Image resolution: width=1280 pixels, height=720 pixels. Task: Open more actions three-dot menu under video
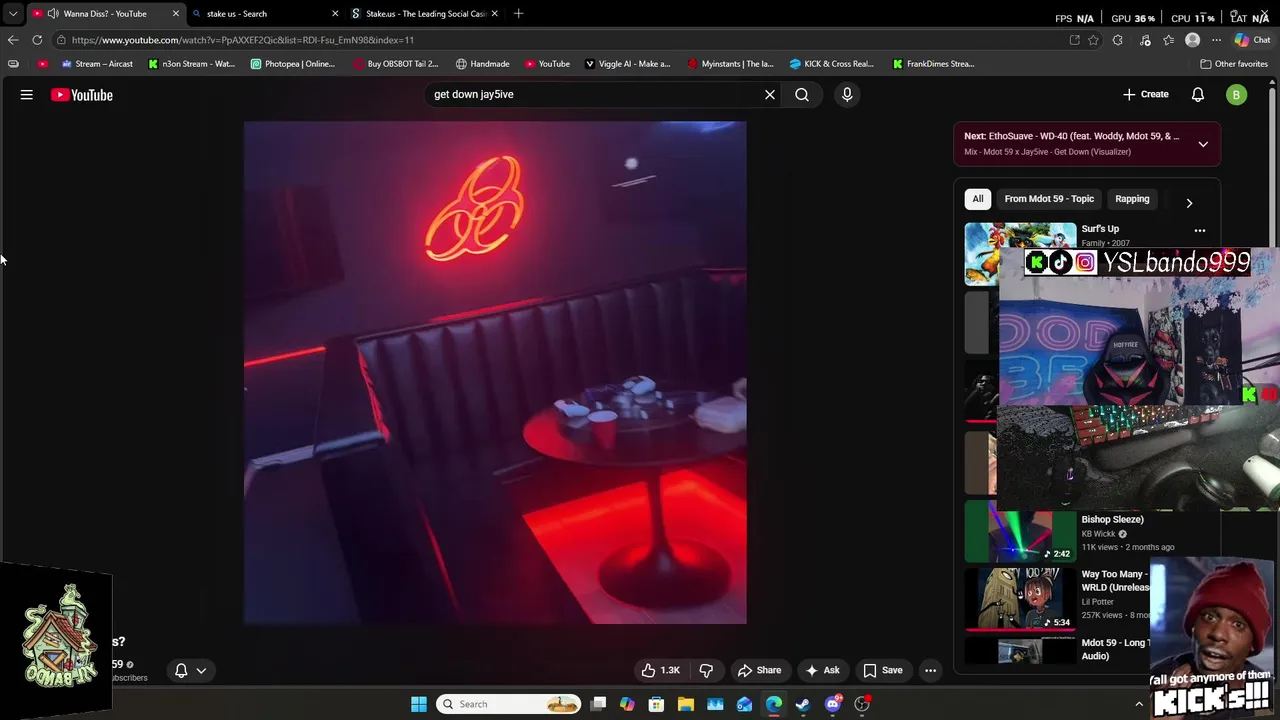pyautogui.click(x=930, y=670)
